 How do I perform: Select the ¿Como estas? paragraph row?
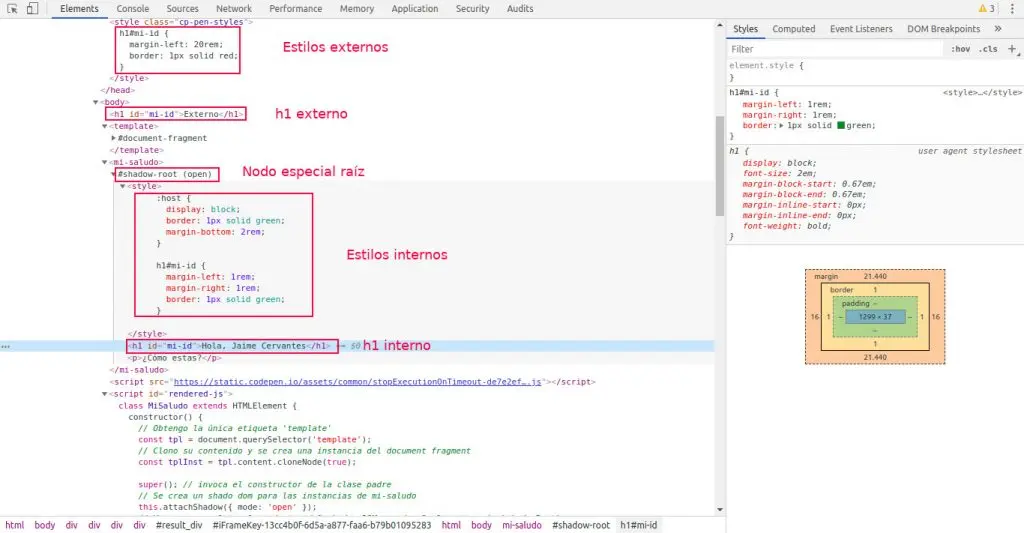pyautogui.click(x=174, y=358)
